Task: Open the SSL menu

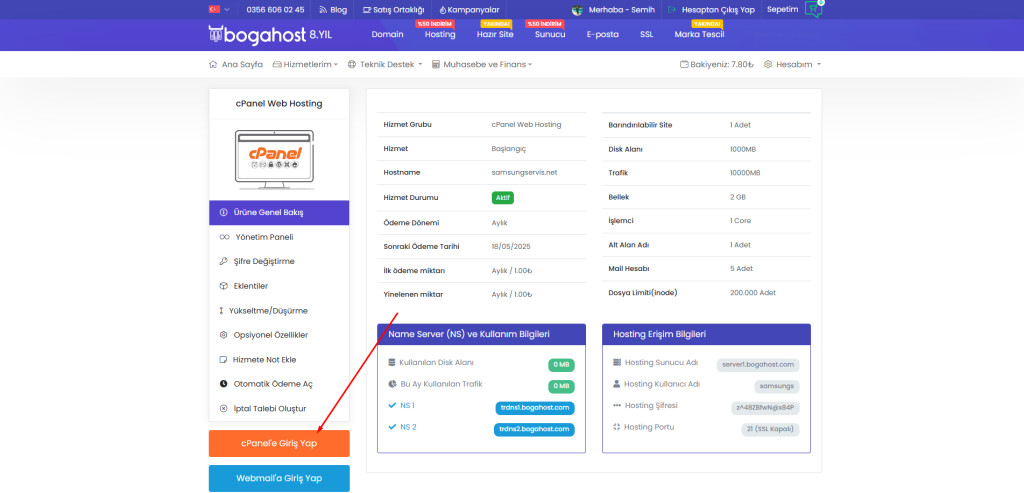Action: [647, 34]
